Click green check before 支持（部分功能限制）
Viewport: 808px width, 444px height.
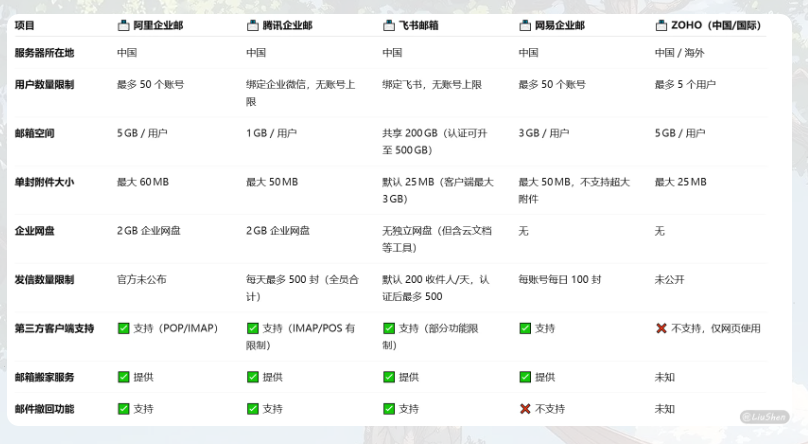pos(389,328)
